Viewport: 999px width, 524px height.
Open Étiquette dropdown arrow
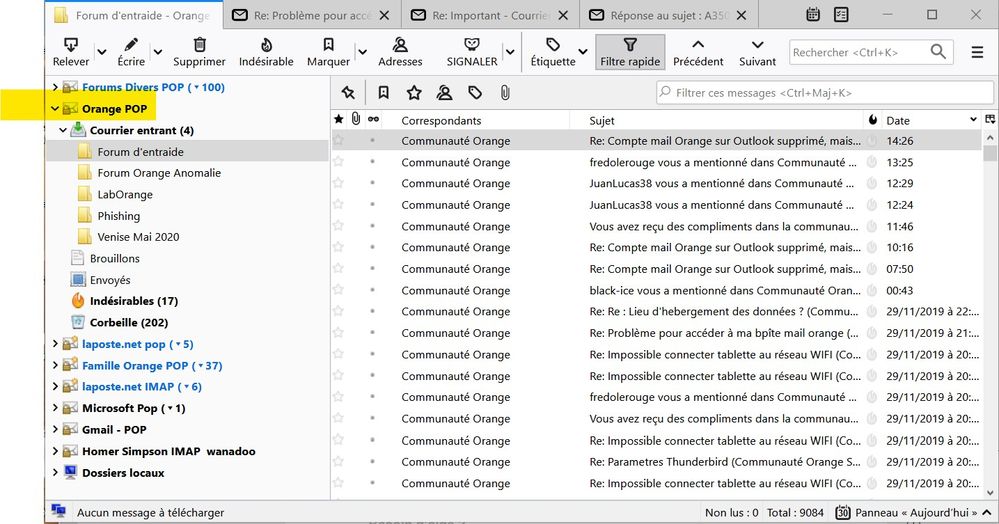[x=583, y=52]
